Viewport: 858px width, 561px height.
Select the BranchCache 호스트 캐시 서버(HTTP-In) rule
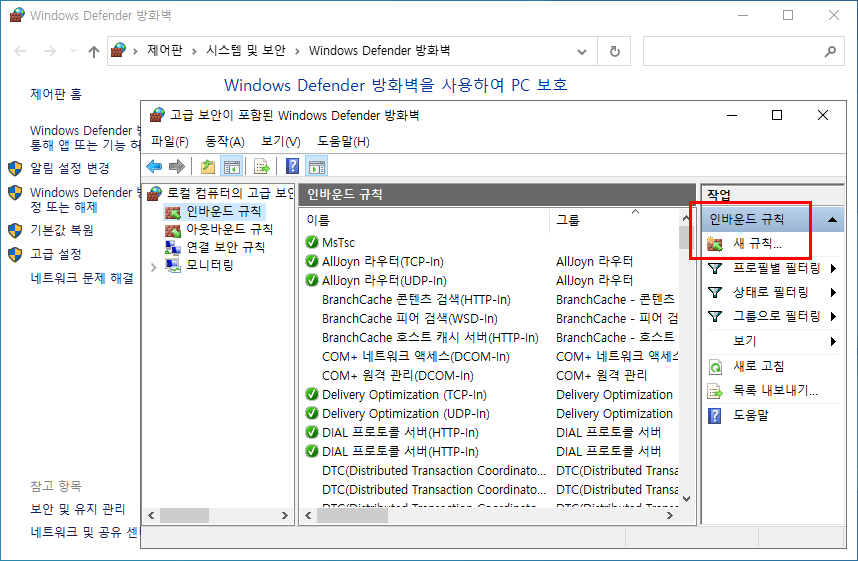[x=430, y=338]
